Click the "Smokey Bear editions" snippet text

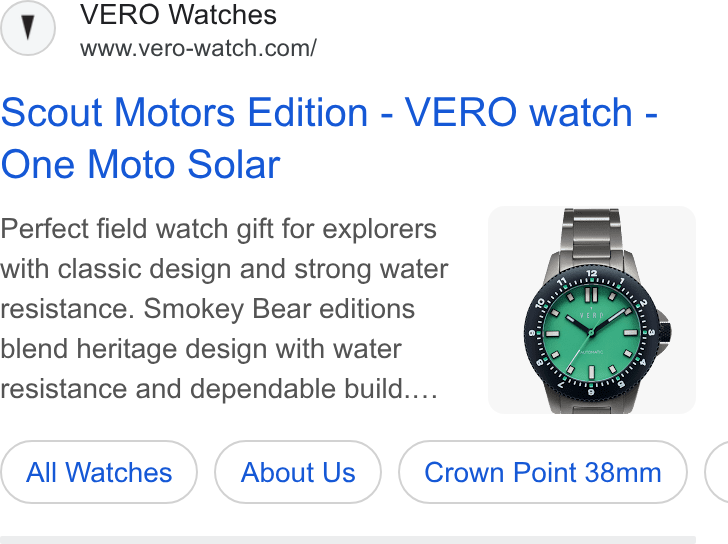[279, 309]
